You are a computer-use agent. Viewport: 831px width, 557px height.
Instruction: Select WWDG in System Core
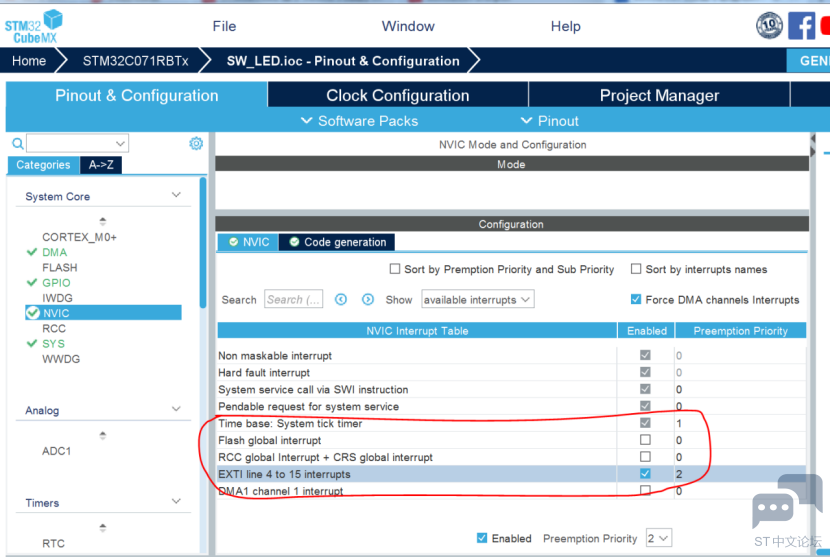[x=61, y=359]
